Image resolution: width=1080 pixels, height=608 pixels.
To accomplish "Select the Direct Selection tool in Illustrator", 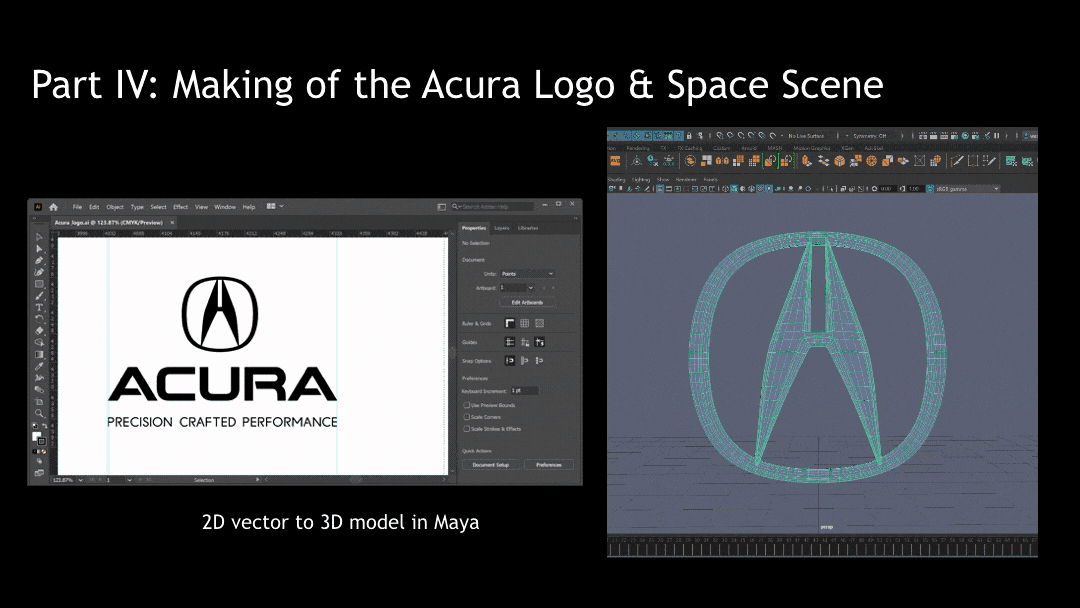I will pyautogui.click(x=39, y=249).
